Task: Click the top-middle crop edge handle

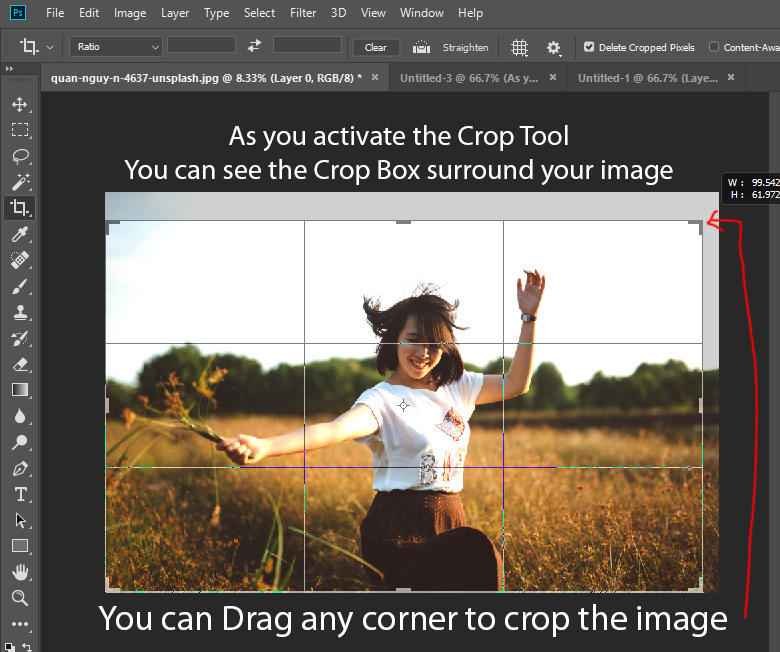Action: [403, 222]
